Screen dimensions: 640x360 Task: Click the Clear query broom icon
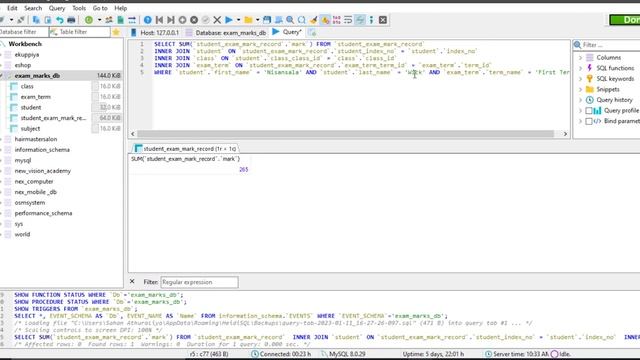point(313,20)
